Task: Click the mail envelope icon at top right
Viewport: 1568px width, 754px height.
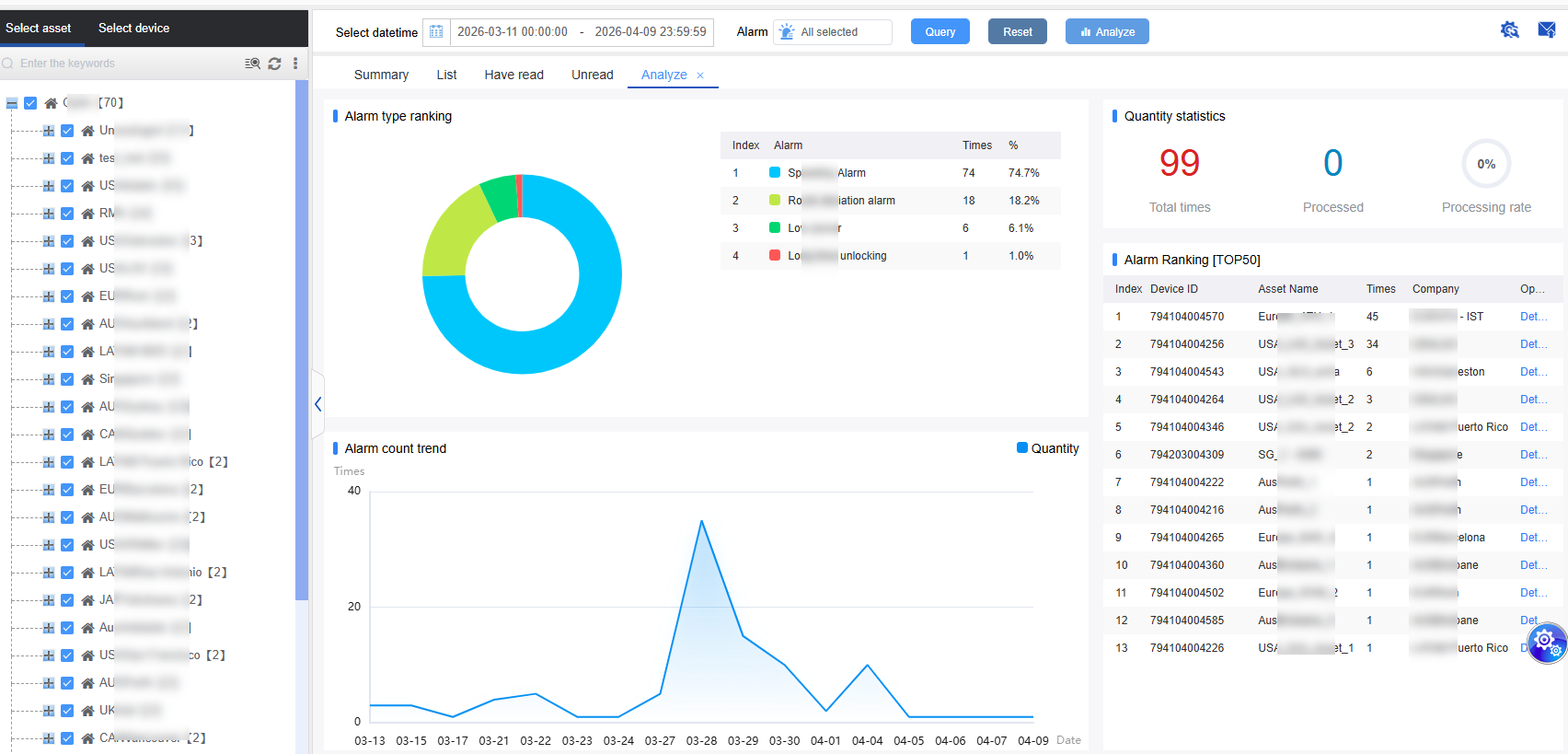Action: tap(1546, 30)
